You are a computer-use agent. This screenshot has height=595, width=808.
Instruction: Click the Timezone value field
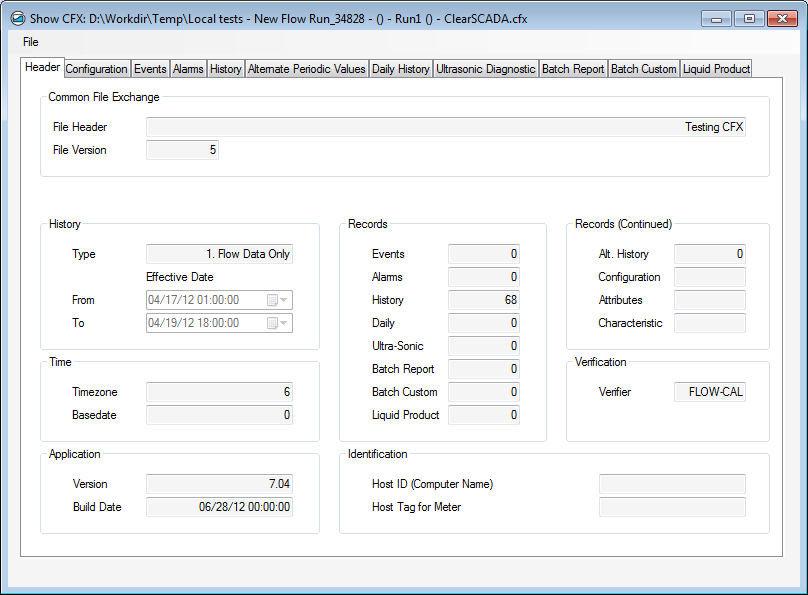tap(219, 392)
